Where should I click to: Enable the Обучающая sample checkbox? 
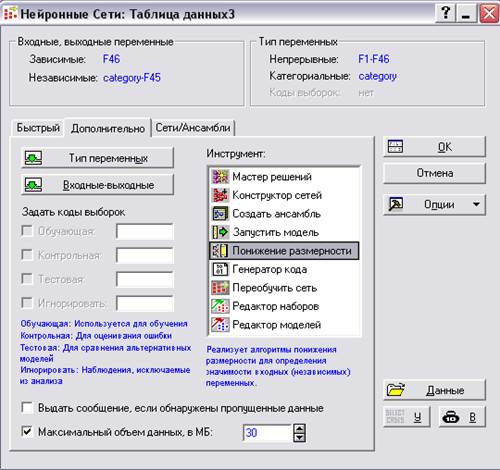click(27, 231)
